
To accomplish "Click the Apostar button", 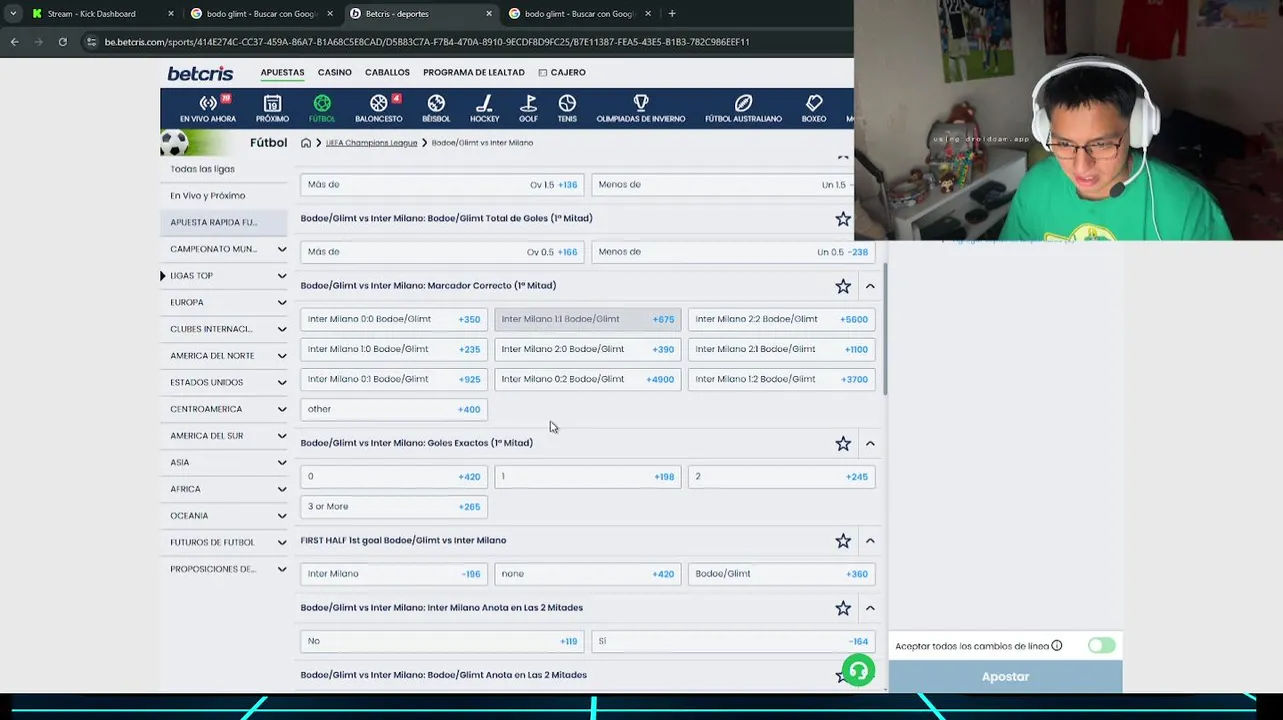I will [x=1005, y=677].
